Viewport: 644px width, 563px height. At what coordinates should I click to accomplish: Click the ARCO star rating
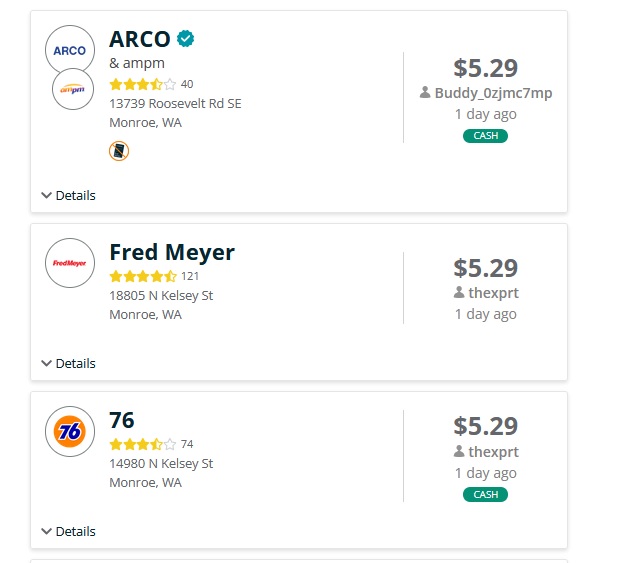pyautogui.click(x=142, y=84)
